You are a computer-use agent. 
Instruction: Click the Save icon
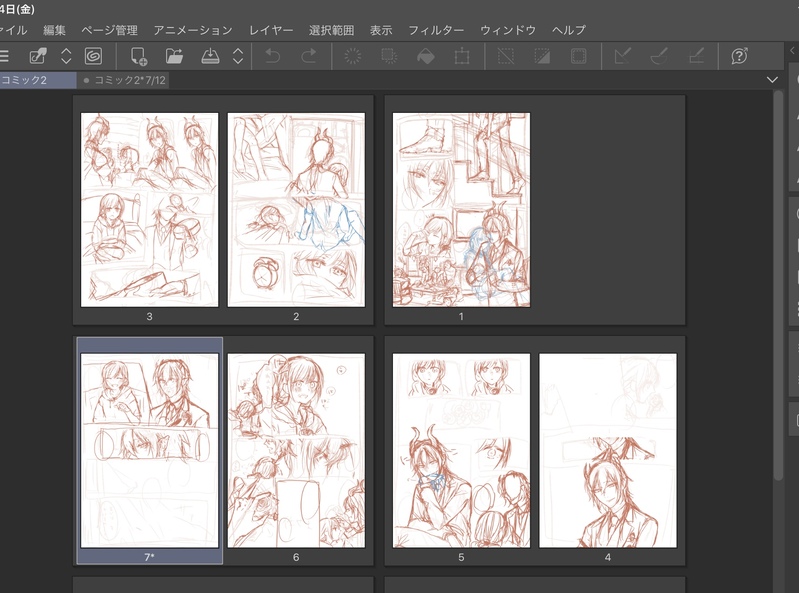[x=210, y=56]
